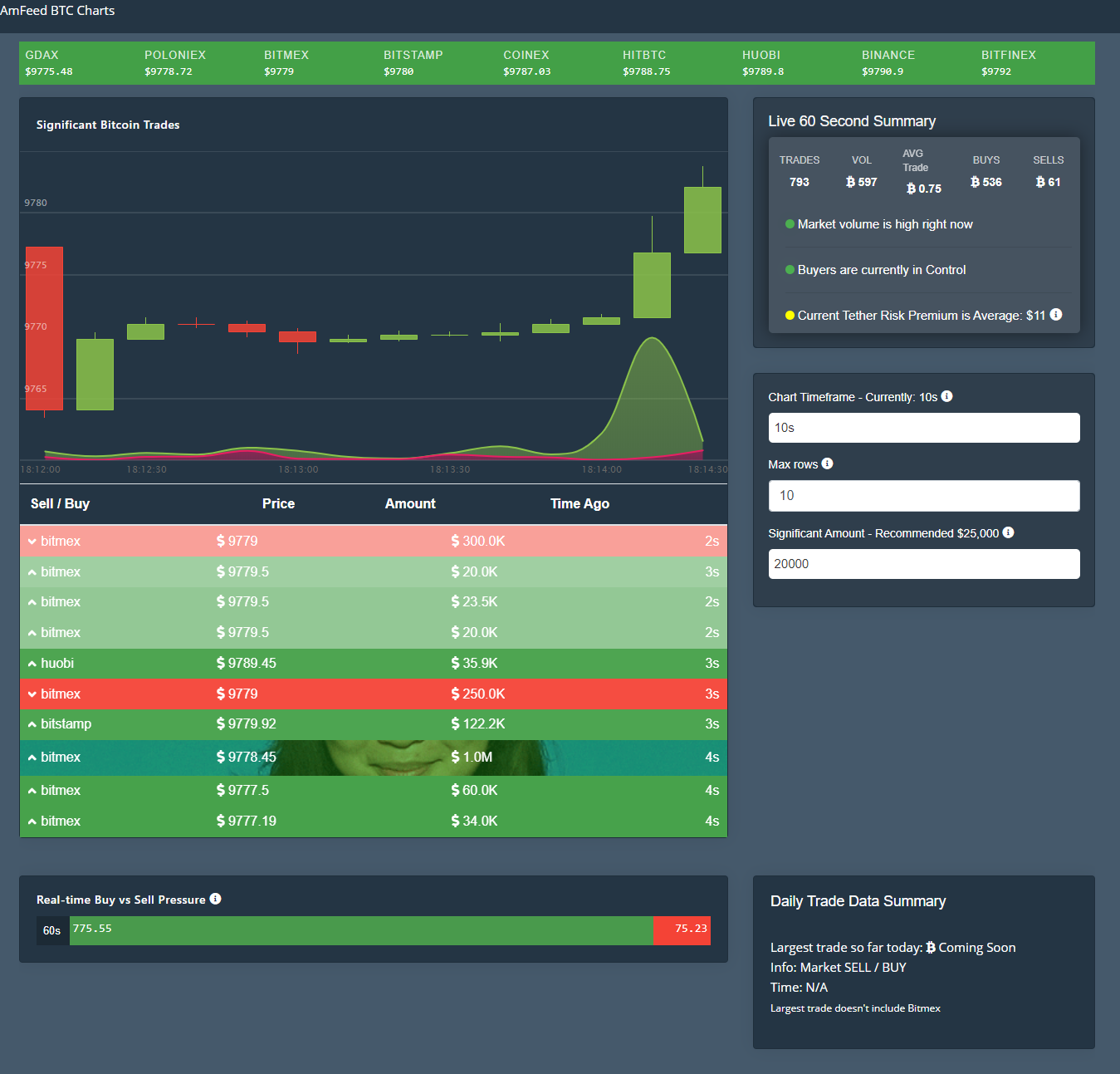This screenshot has height=1074, width=1120.
Task: Click the 18:13:00 time axis label
Action: (x=298, y=470)
